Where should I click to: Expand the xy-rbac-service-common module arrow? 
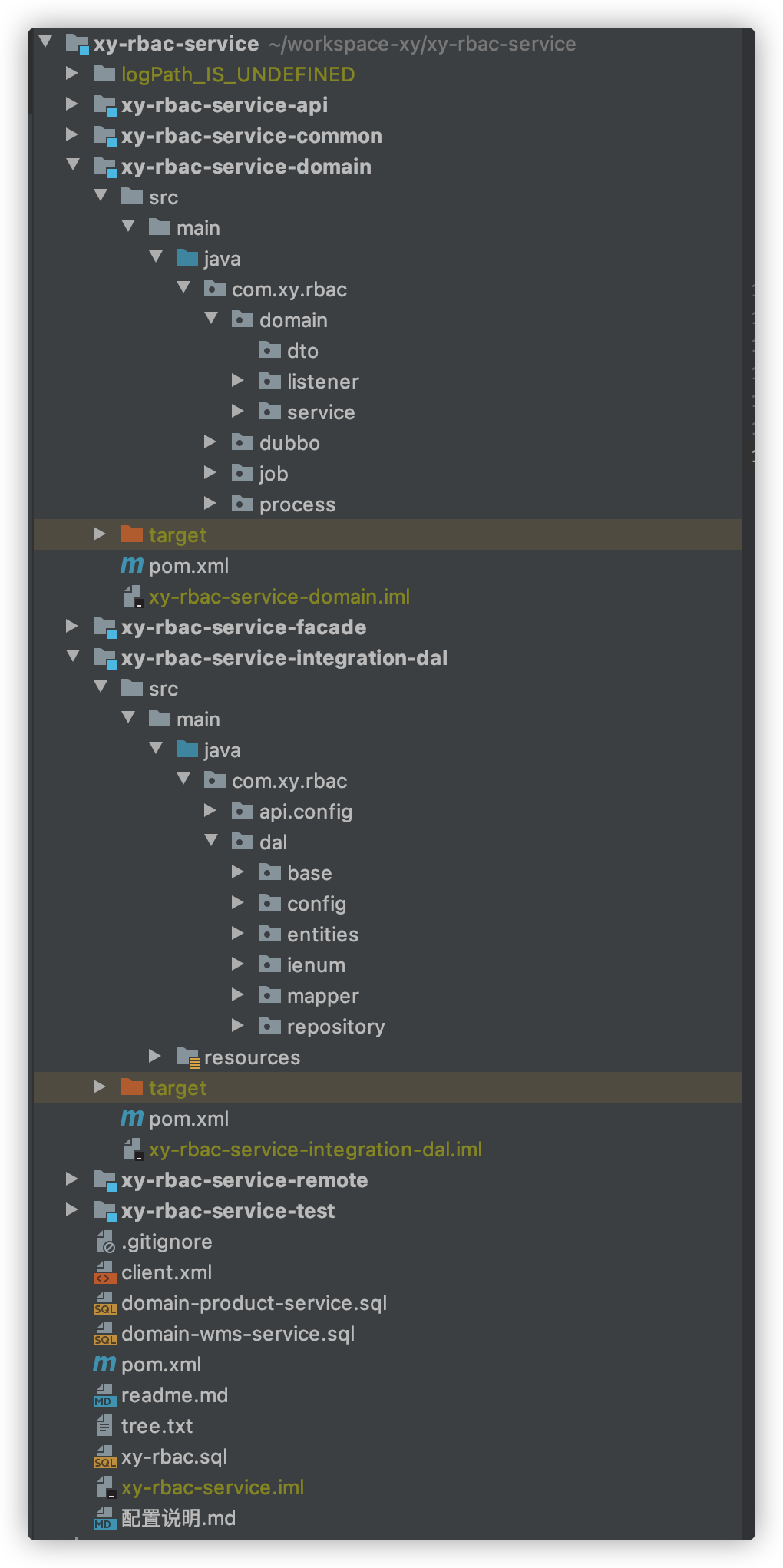(72, 134)
